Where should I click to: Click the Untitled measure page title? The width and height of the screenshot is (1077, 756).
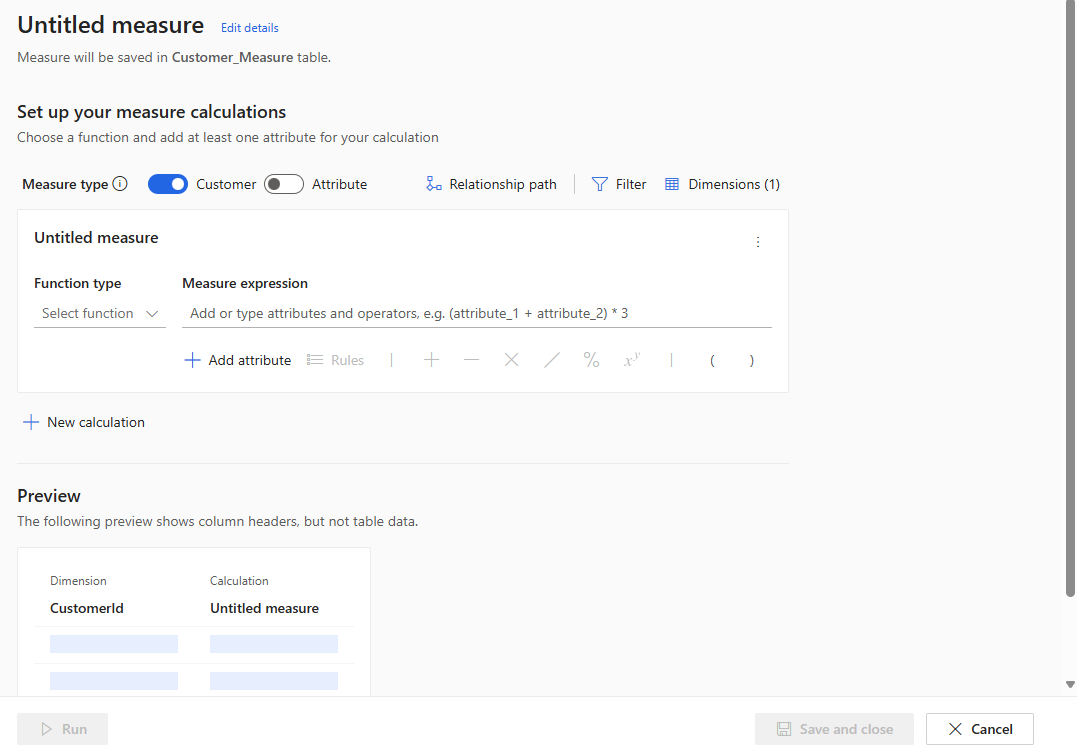(111, 25)
